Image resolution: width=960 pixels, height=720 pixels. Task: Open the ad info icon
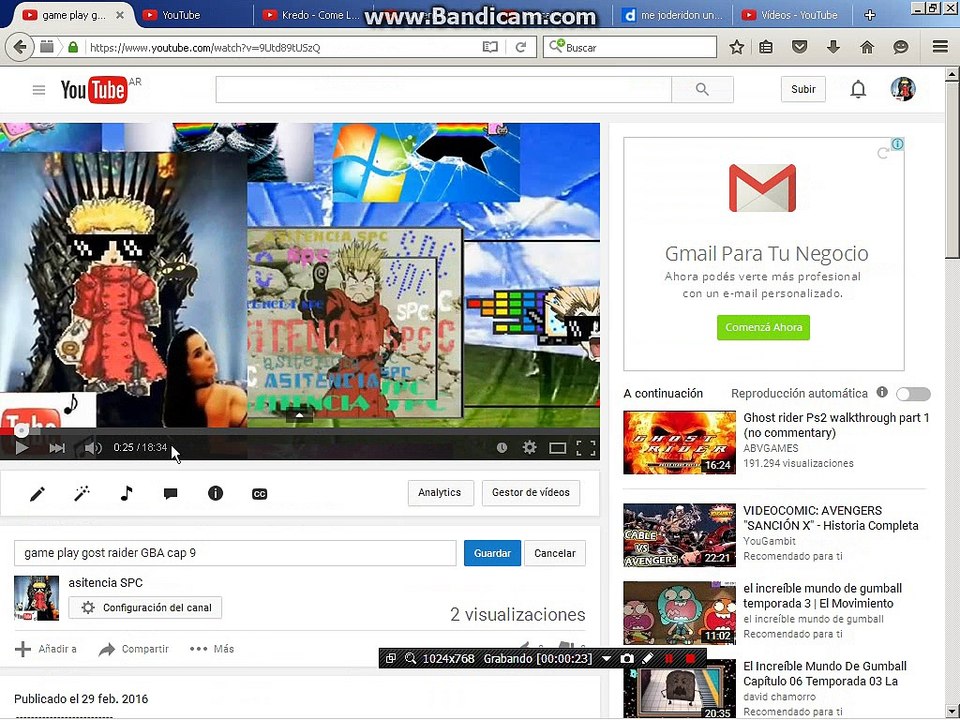point(898,144)
